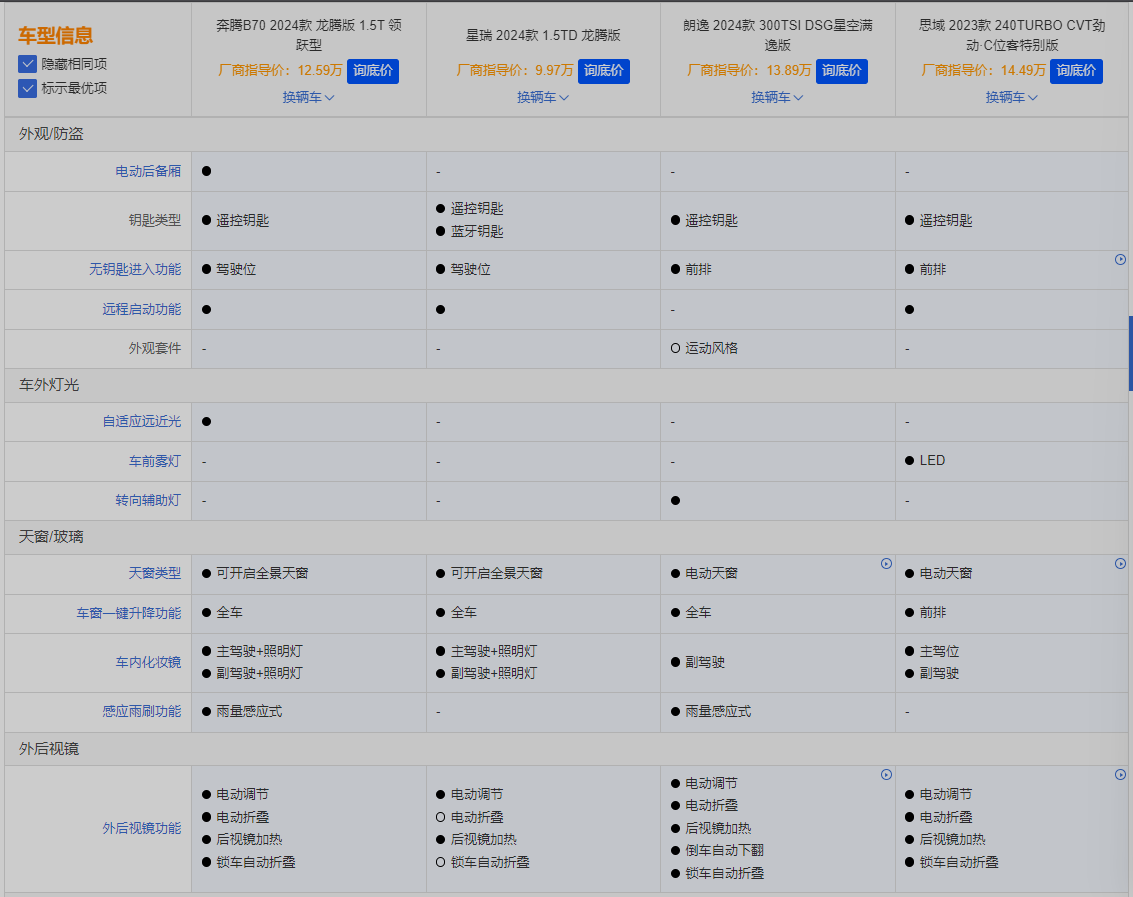Open the 车内化妆镜 spec link
This screenshot has width=1133, height=897.
click(x=148, y=662)
